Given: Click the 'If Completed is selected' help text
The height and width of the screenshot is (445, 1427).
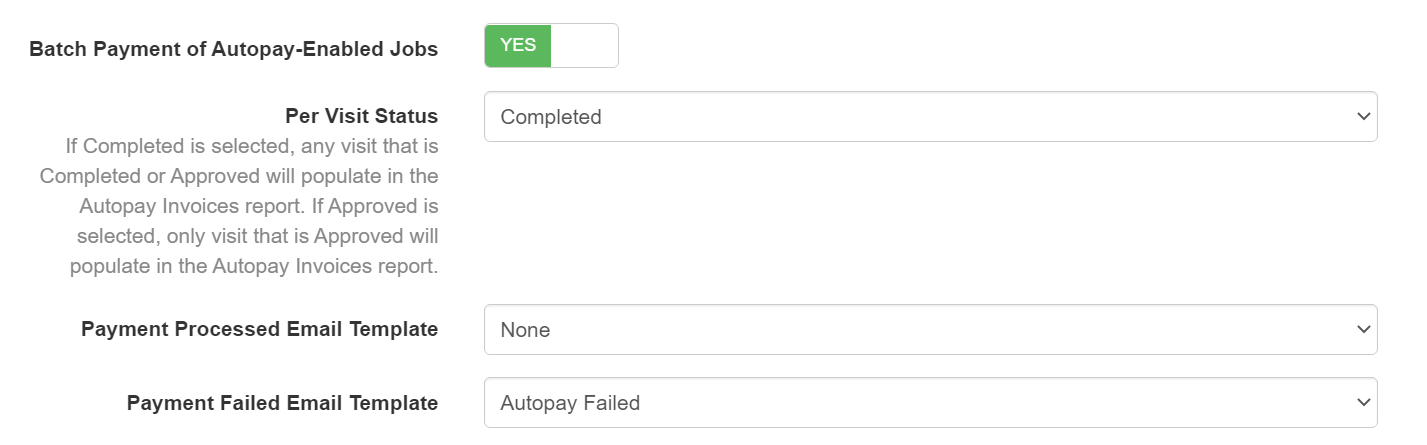Looking at the screenshot, I should click(x=252, y=146).
